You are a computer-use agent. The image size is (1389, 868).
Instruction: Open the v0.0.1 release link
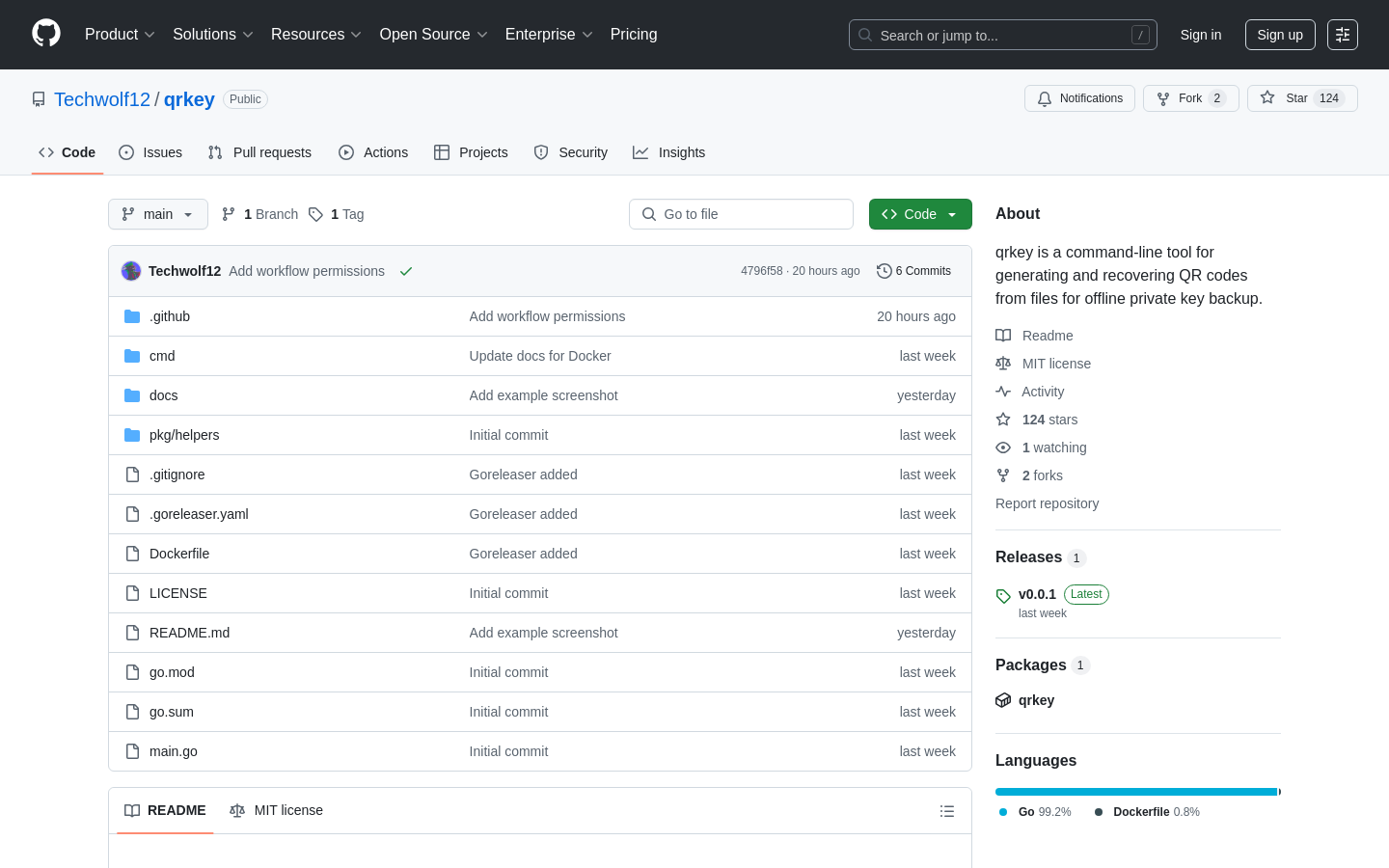pyautogui.click(x=1037, y=594)
